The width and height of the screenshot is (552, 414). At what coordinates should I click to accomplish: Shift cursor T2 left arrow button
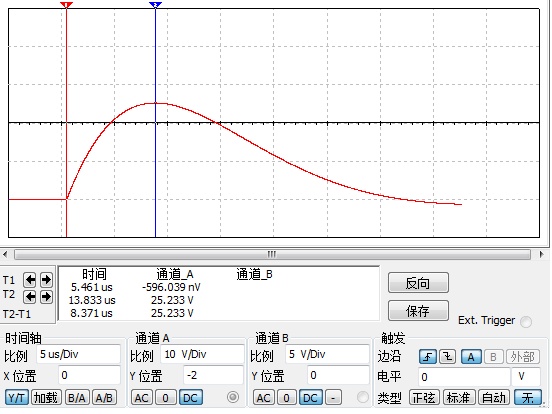pyautogui.click(x=30, y=297)
